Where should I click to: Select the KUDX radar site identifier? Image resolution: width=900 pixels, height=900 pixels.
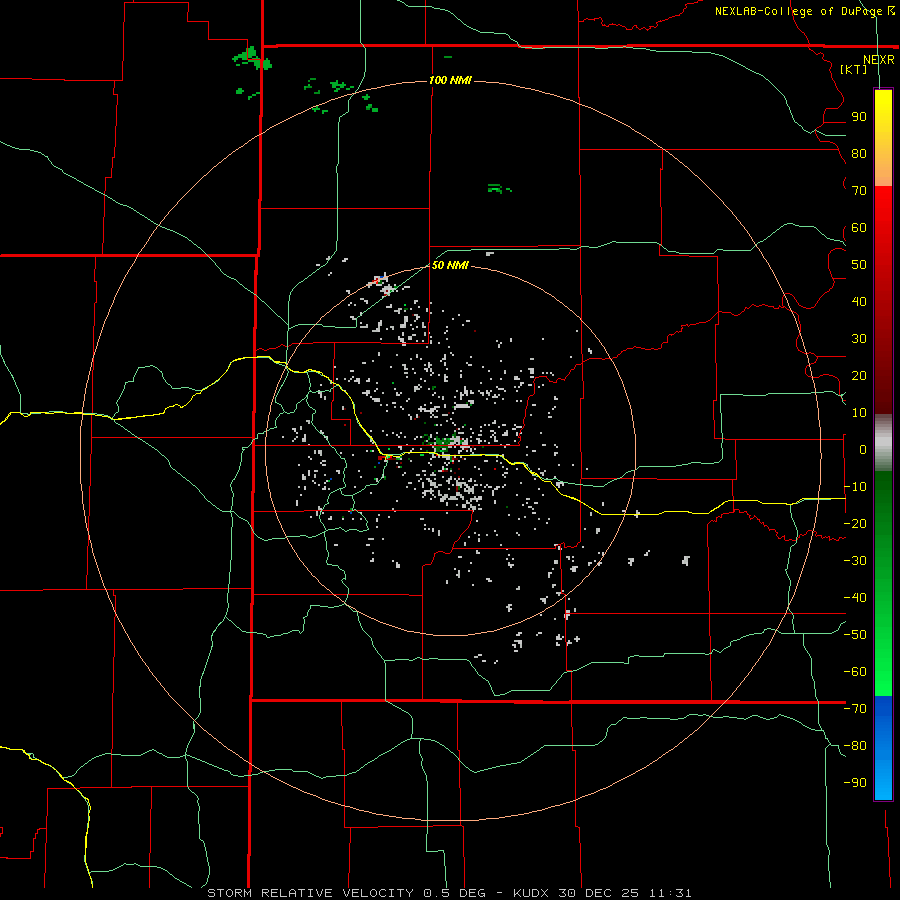[x=531, y=893]
